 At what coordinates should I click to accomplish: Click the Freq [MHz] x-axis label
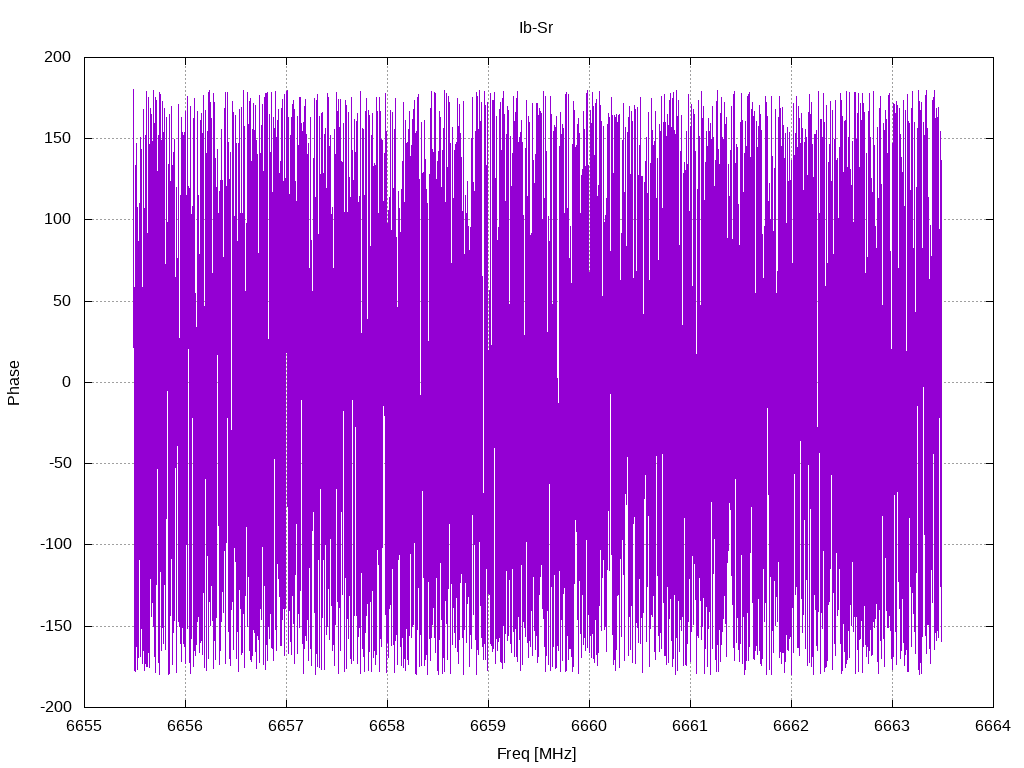point(536,754)
